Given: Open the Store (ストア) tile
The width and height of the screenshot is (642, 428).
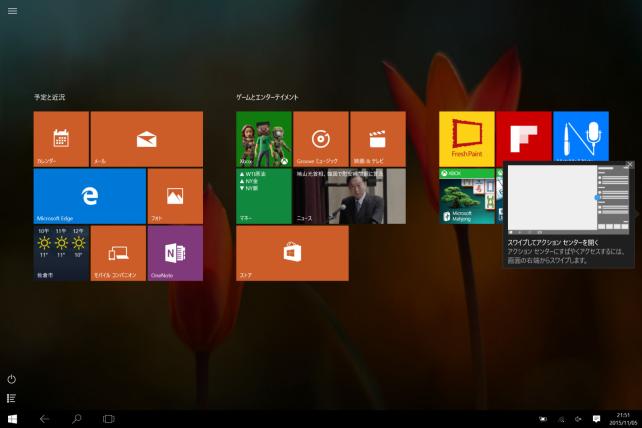Looking at the screenshot, I should pyautogui.click(x=292, y=253).
